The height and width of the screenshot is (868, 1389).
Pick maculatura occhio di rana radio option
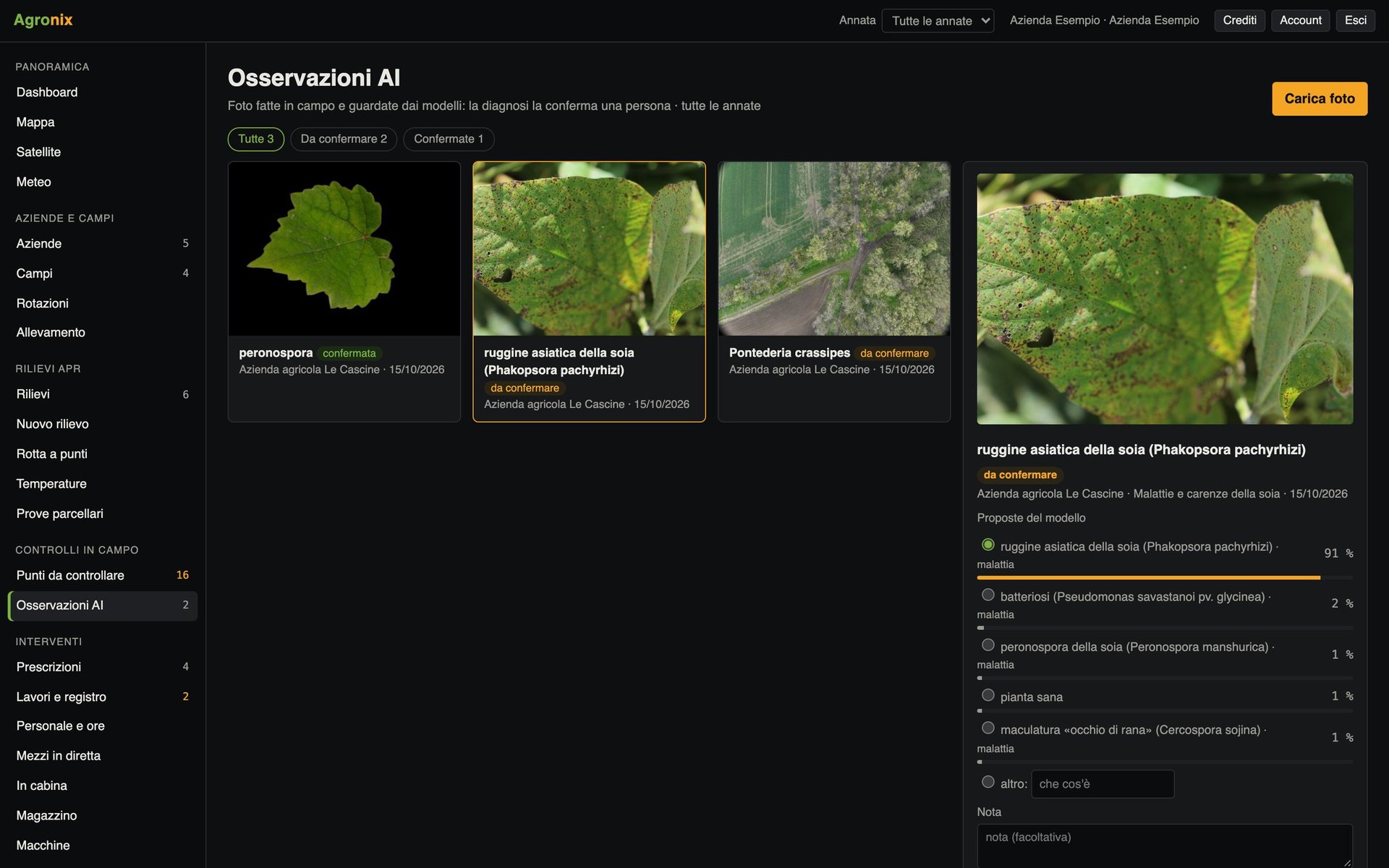tap(987, 728)
